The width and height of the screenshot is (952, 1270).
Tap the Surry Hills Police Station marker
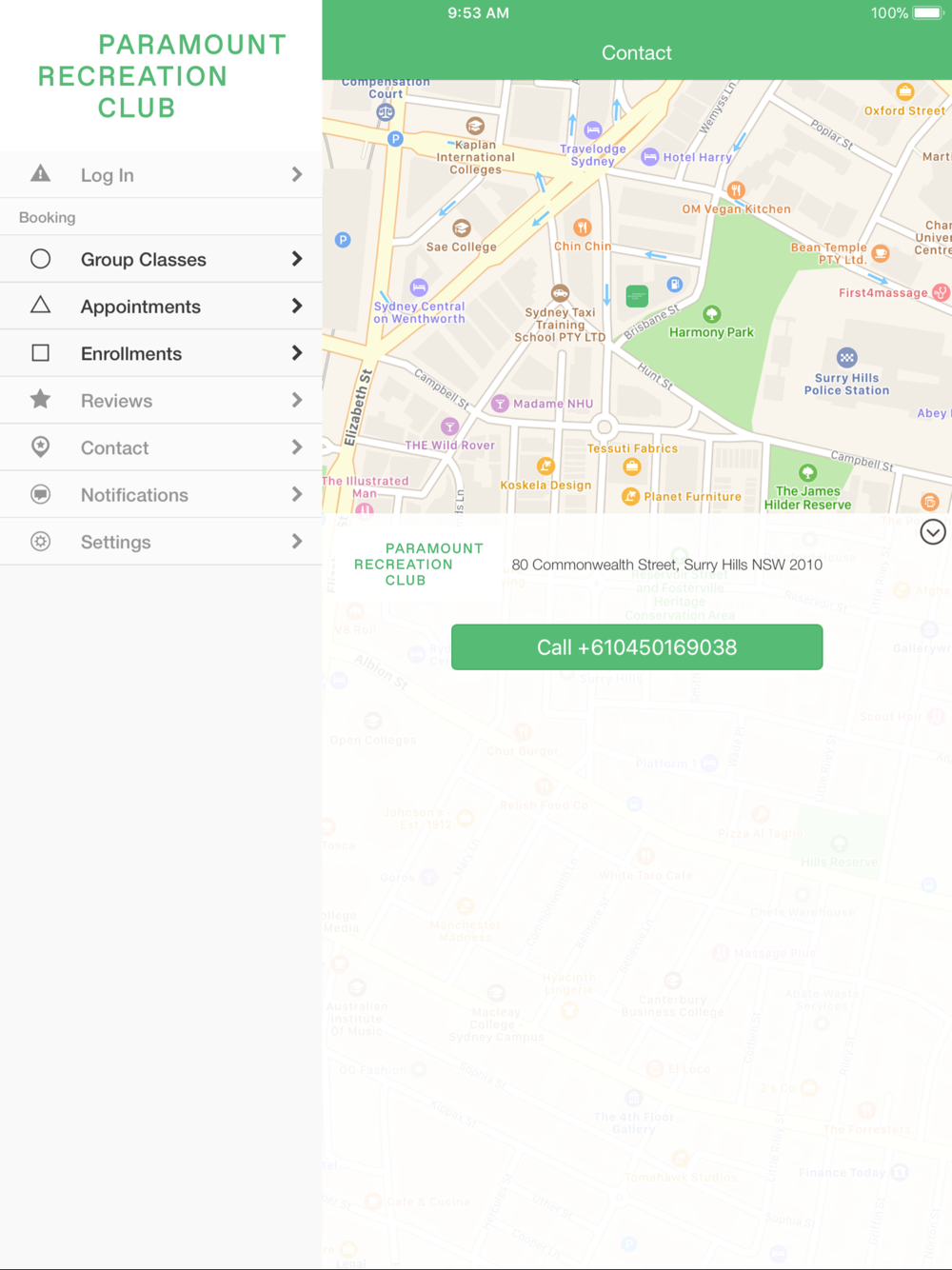[846, 359]
